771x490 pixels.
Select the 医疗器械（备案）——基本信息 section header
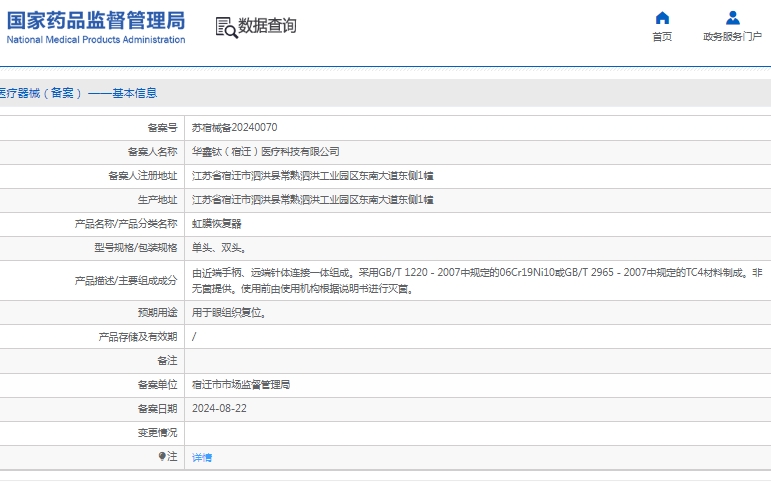click(78, 93)
